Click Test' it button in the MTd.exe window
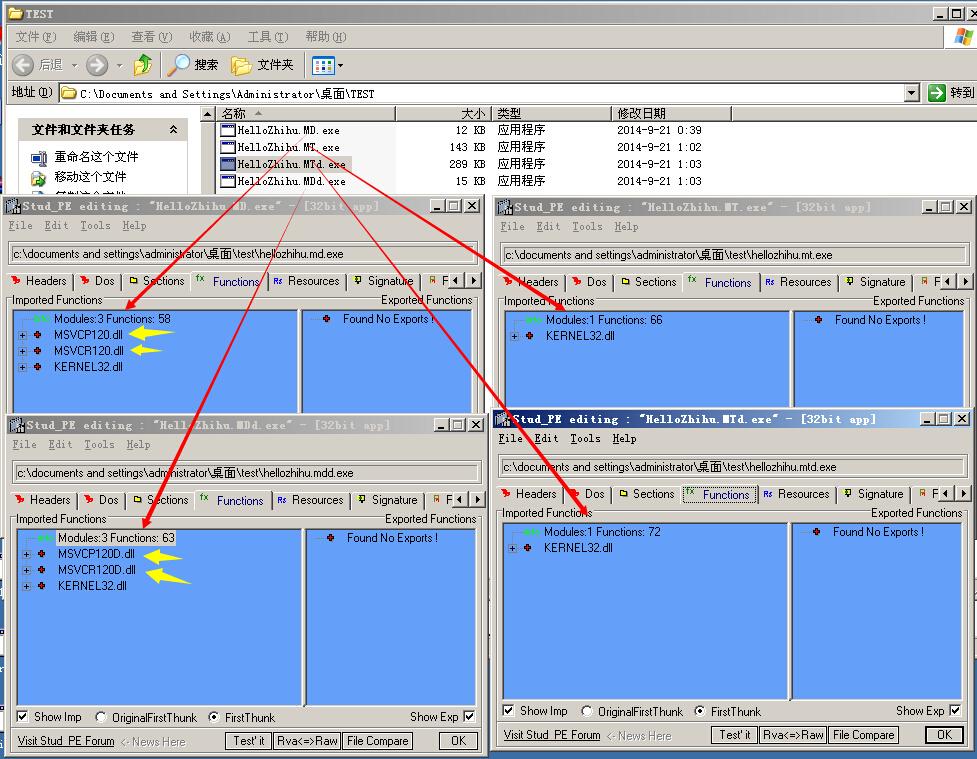Screen dimensions: 977x759 tap(735, 735)
